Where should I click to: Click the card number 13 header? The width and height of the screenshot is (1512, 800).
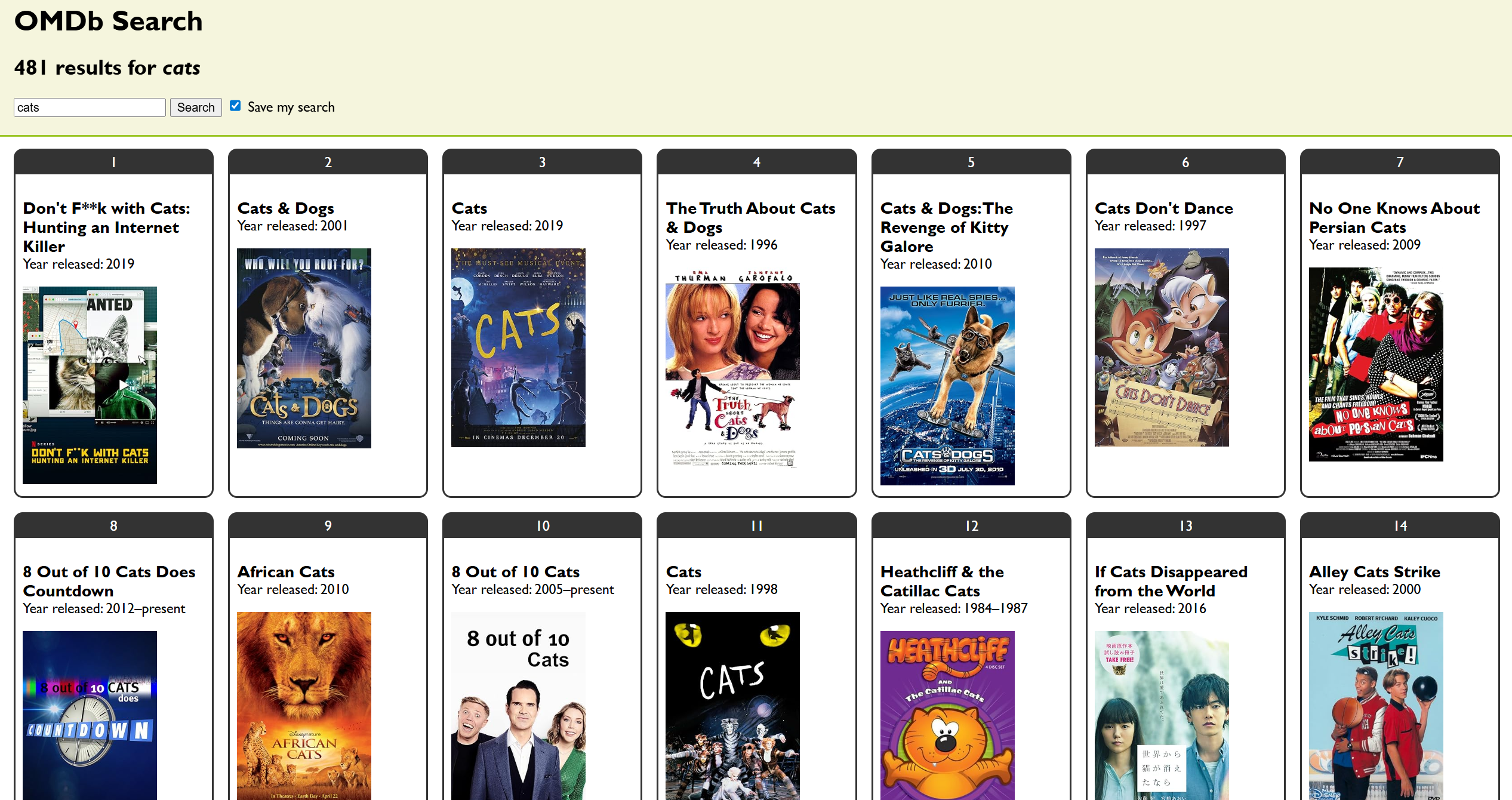pos(1185,525)
